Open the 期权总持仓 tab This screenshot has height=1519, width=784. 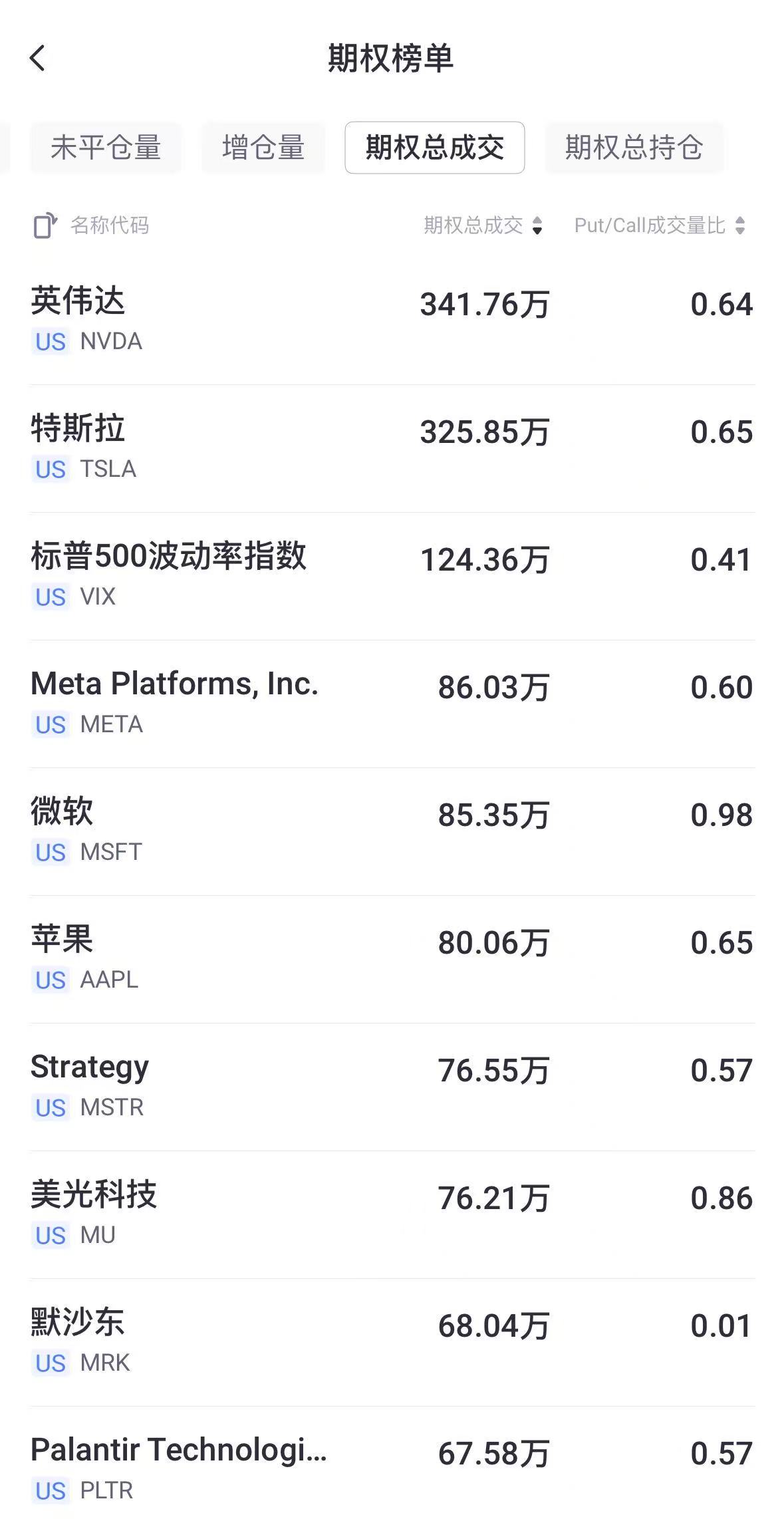[x=634, y=148]
